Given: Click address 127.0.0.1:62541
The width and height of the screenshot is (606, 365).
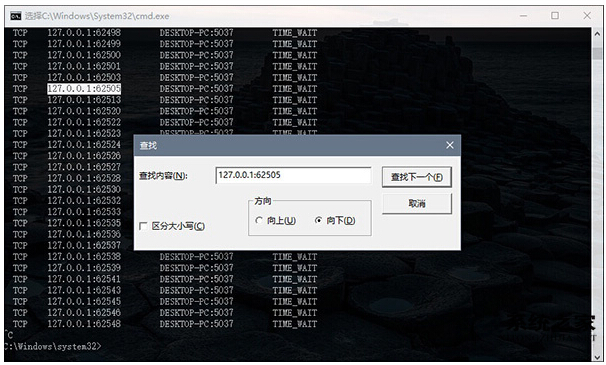Looking at the screenshot, I should pyautogui.click(x=84, y=279).
